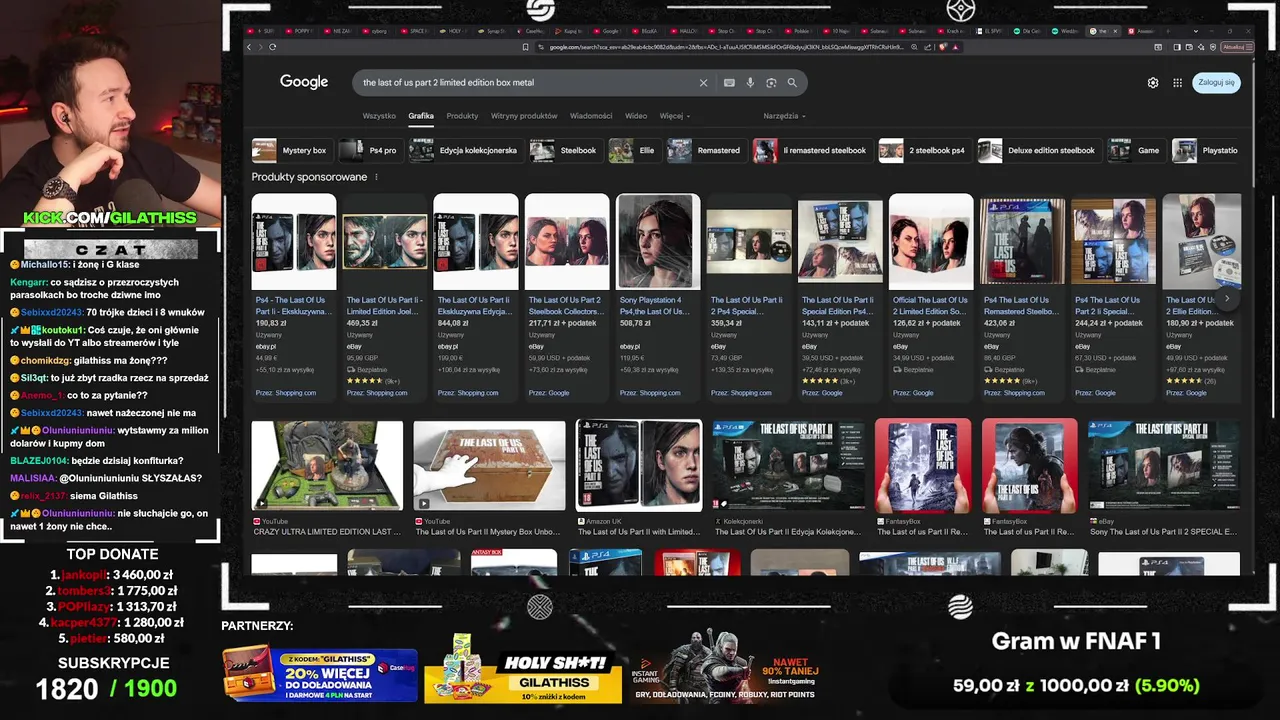The image size is (1280, 720).
Task: Filter images by 2 steelbook ps4 chip
Action: click(x=924, y=151)
